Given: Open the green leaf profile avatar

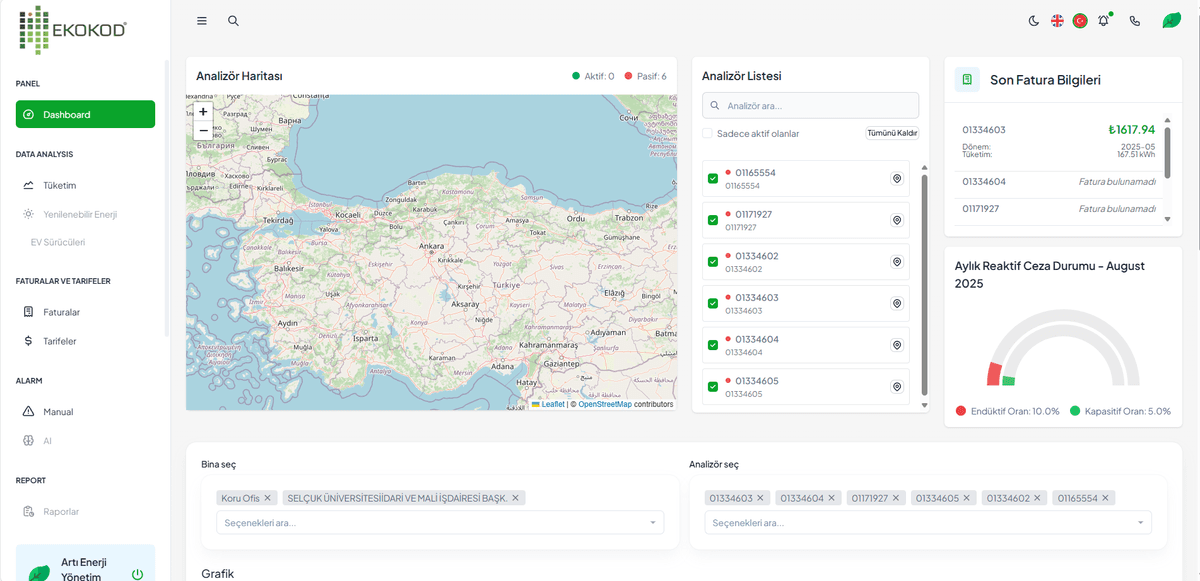Looking at the screenshot, I should tap(1171, 20).
